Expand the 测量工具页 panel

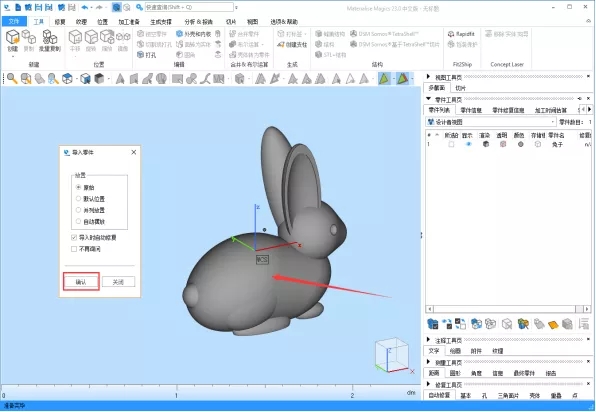(x=428, y=362)
